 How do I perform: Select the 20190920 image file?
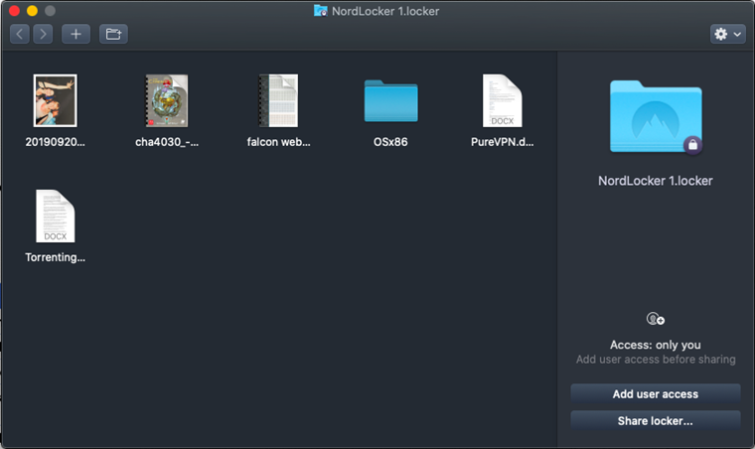tap(55, 100)
